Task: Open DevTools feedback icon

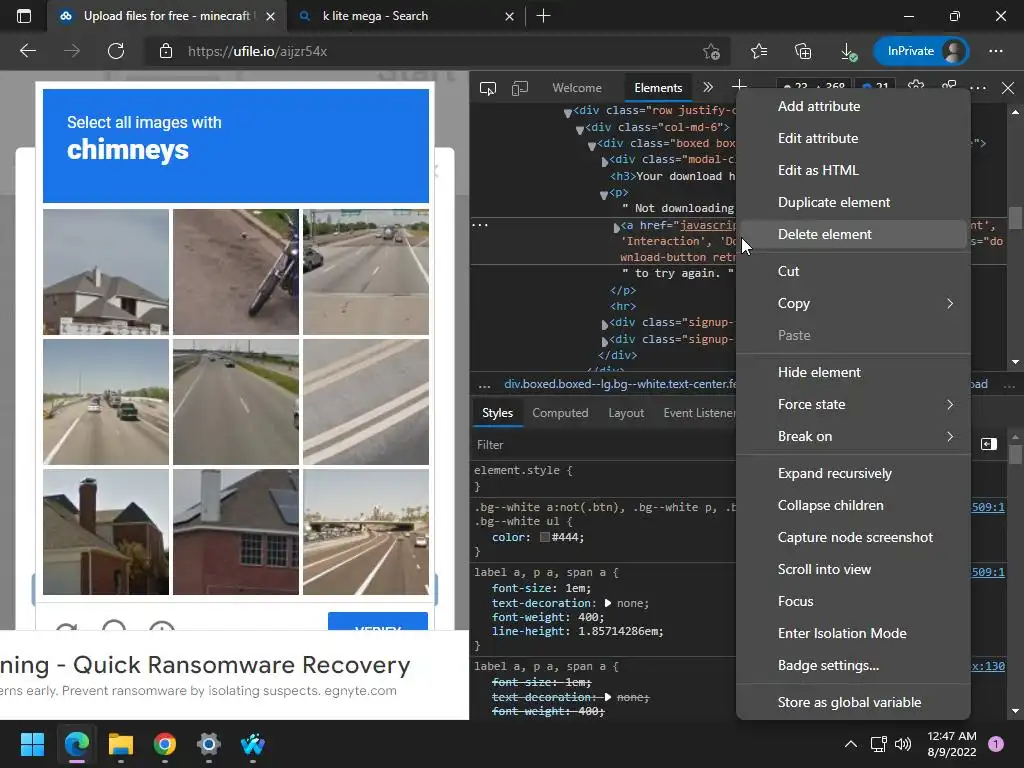Action: [949, 86]
